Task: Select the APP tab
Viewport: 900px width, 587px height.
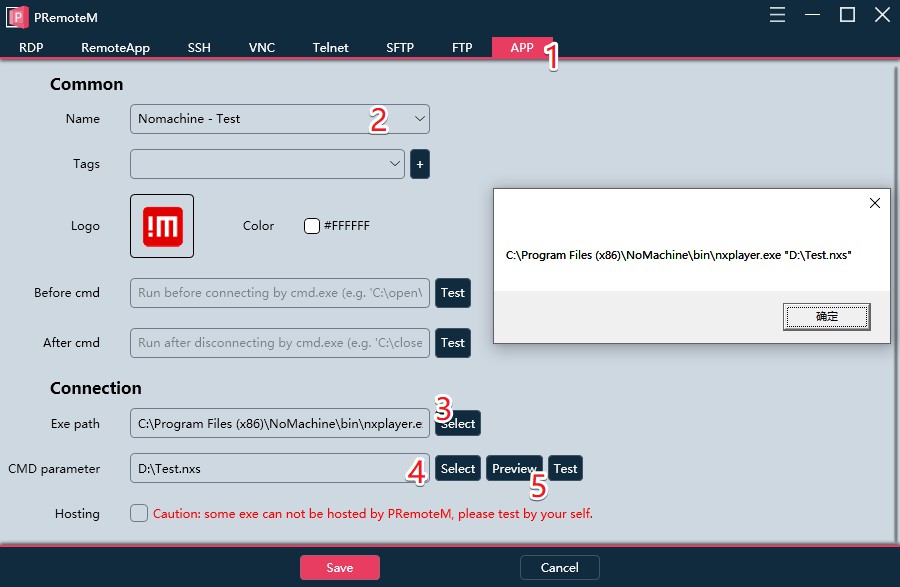Action: point(522,48)
